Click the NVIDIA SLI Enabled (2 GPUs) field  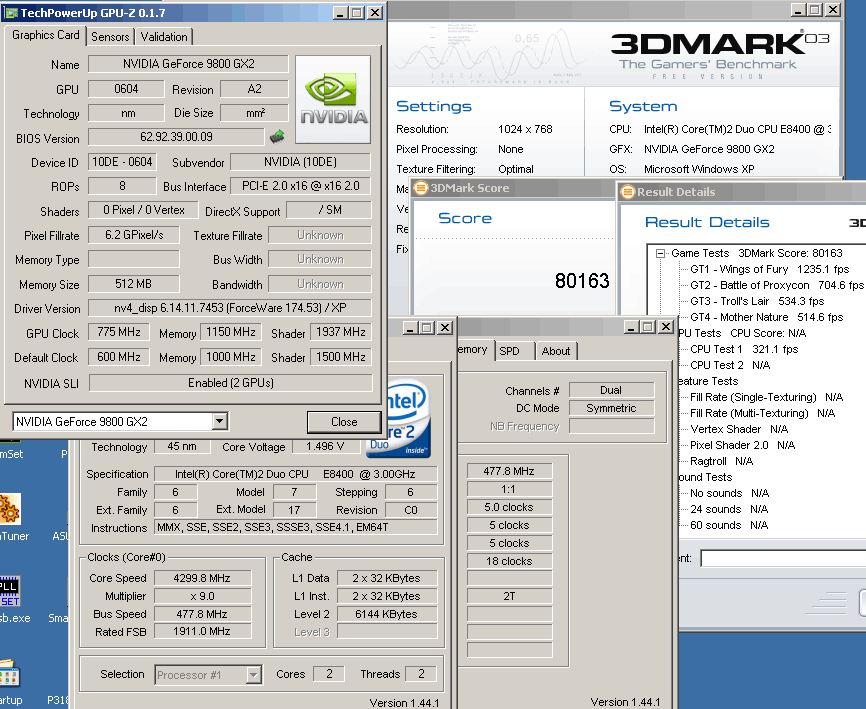230,383
